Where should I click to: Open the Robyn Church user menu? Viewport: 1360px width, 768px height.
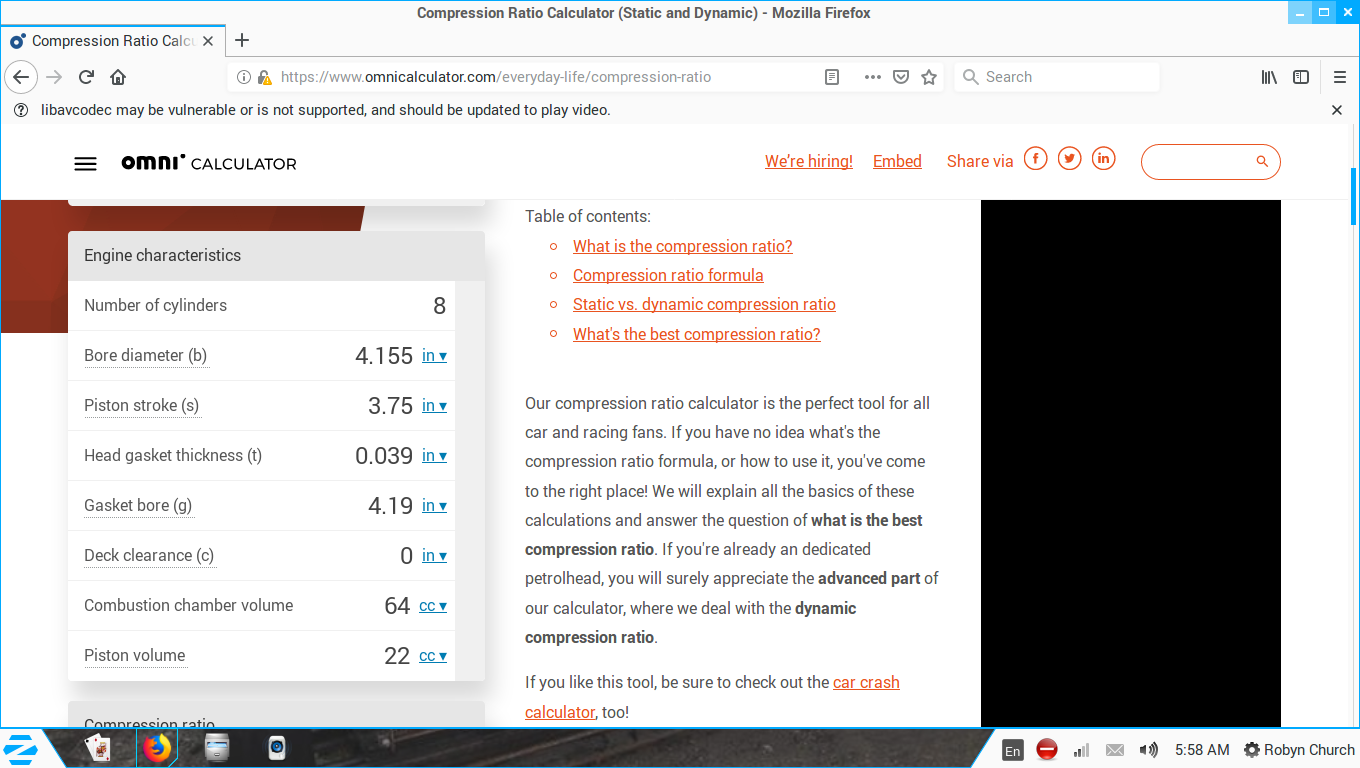[1299, 750]
